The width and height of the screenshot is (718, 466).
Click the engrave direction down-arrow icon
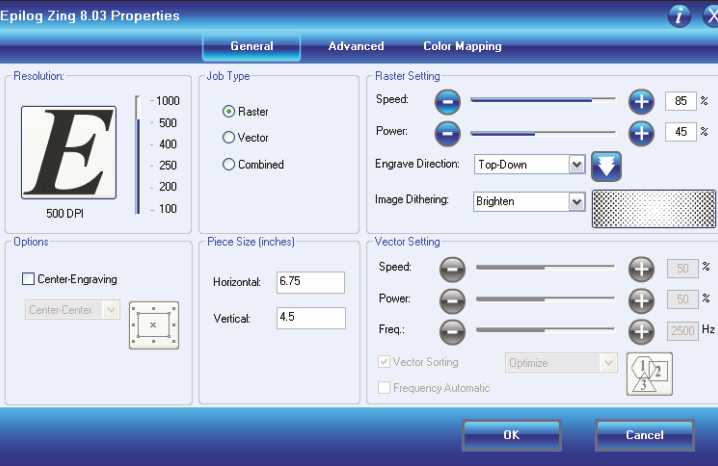tap(606, 166)
